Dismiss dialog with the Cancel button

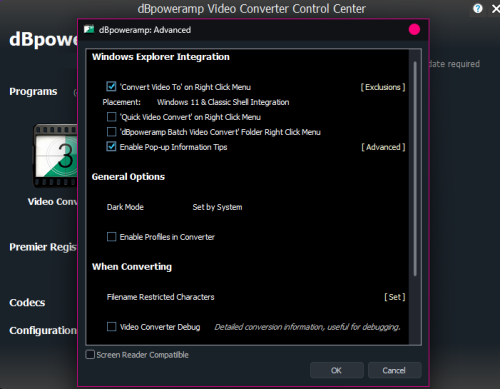tap(395, 370)
